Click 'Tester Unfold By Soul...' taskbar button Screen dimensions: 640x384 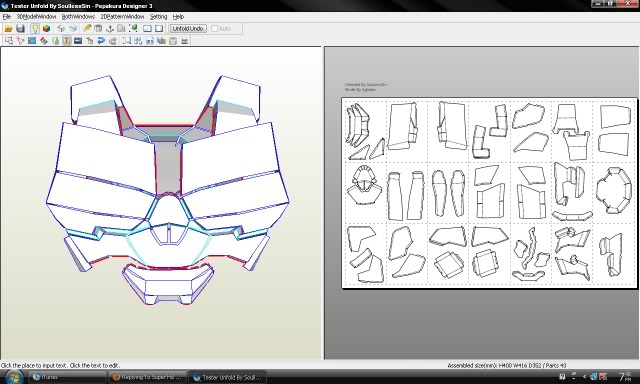click(x=228, y=377)
